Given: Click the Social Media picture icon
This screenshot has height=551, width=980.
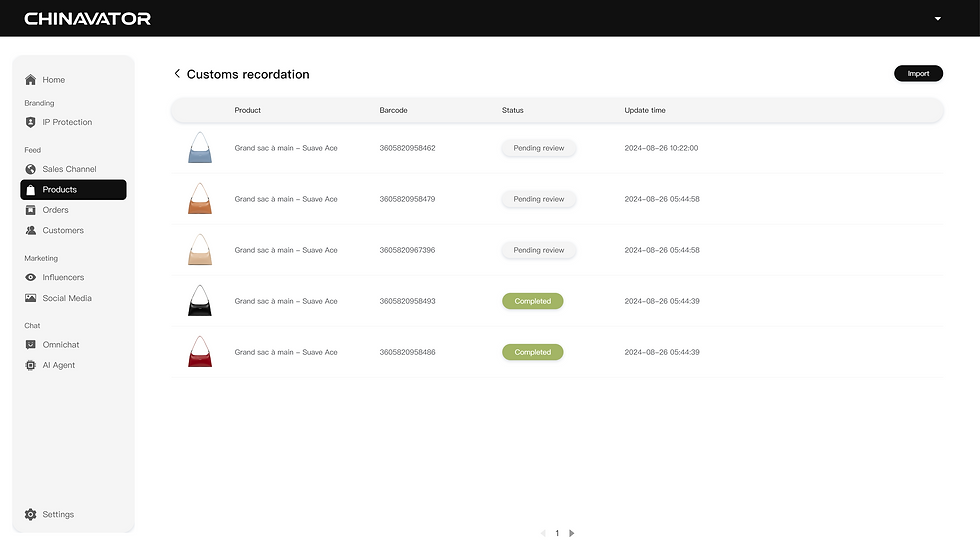Looking at the screenshot, I should click(x=30, y=298).
